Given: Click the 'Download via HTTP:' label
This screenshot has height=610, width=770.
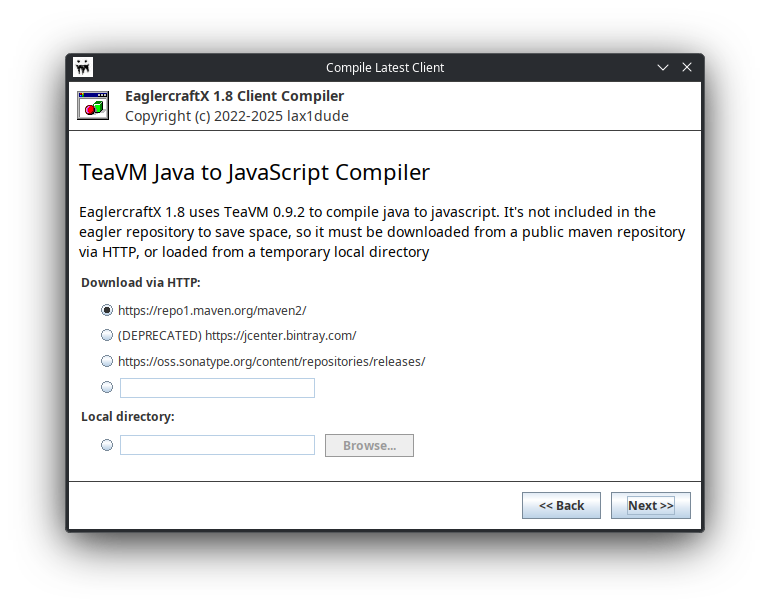Looking at the screenshot, I should click(141, 283).
